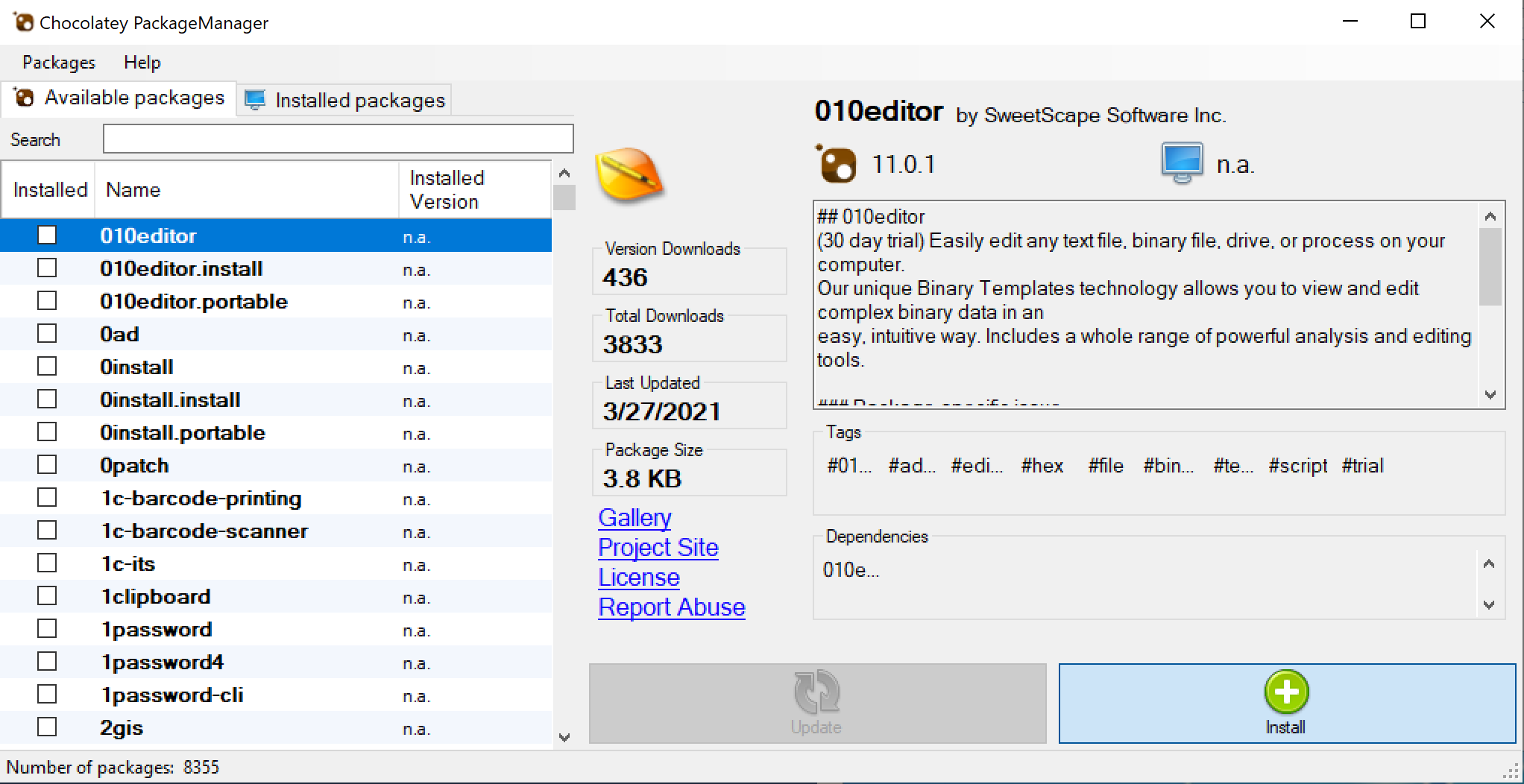Switch to the Available packages tab
1524x784 pixels.
click(119, 98)
